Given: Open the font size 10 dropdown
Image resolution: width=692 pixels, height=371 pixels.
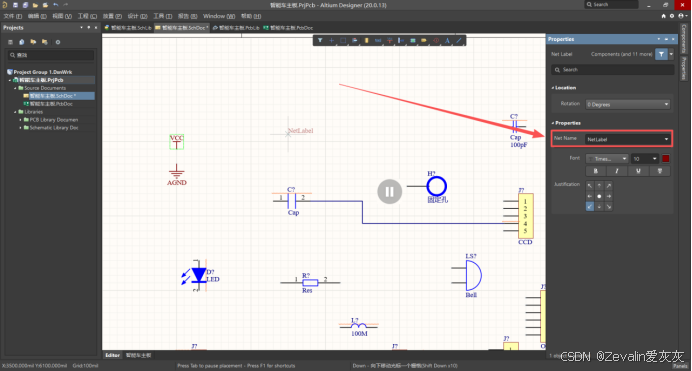Looking at the screenshot, I should 645,159.
